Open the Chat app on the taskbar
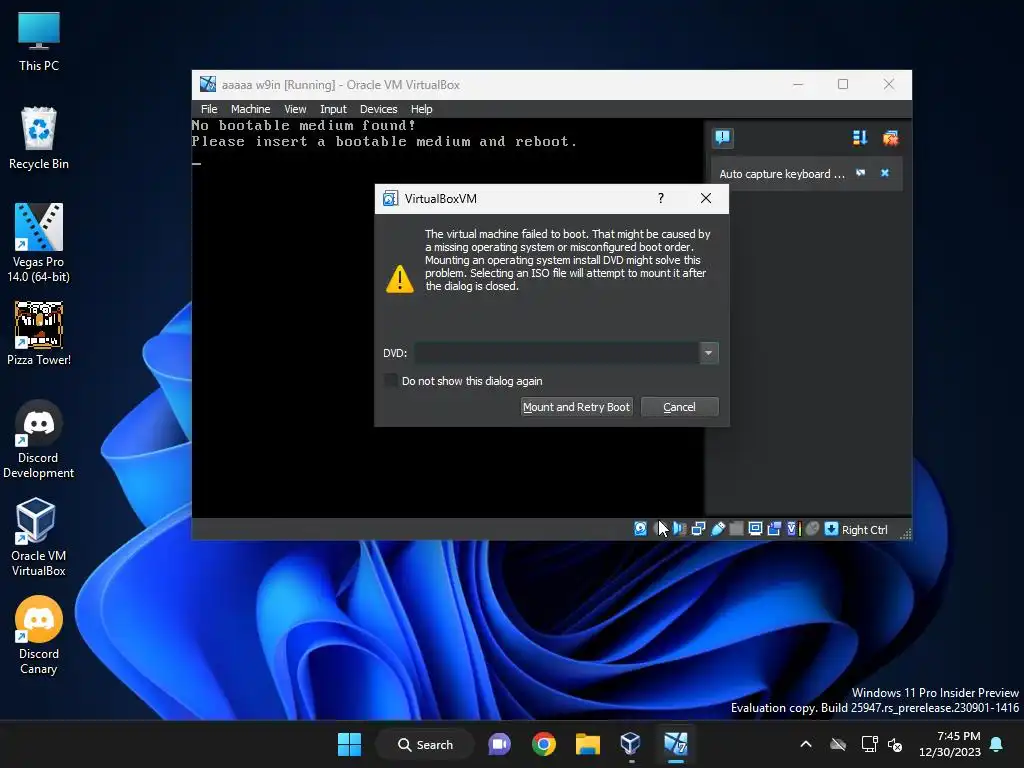This screenshot has width=1024, height=768. pos(500,744)
